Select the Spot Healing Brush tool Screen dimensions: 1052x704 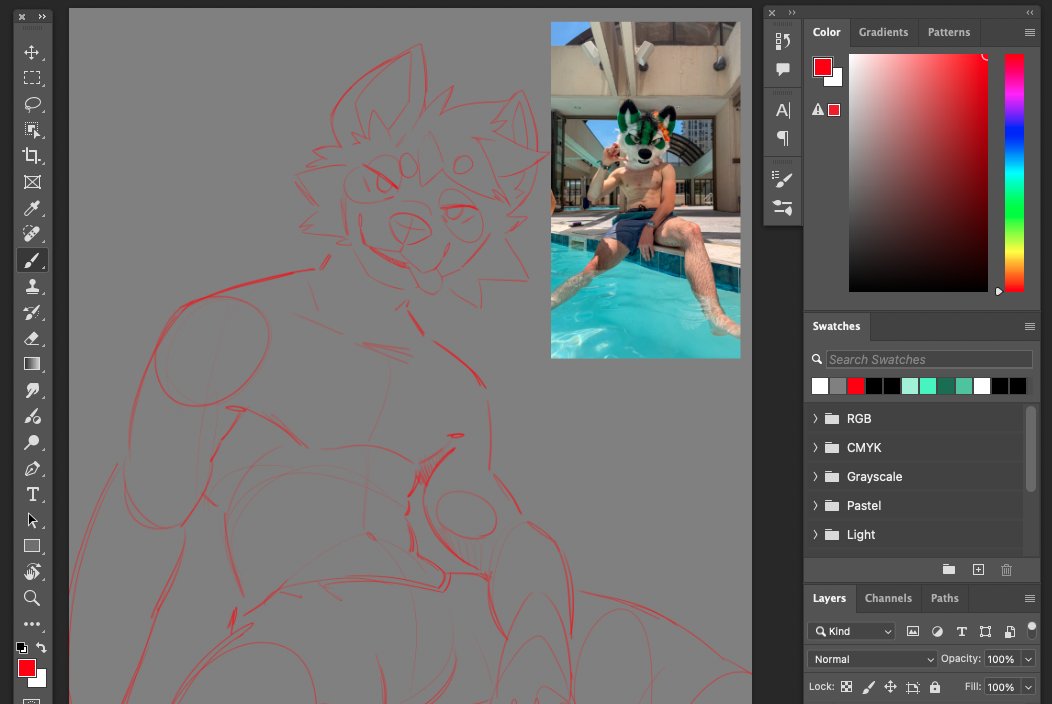click(x=32, y=234)
